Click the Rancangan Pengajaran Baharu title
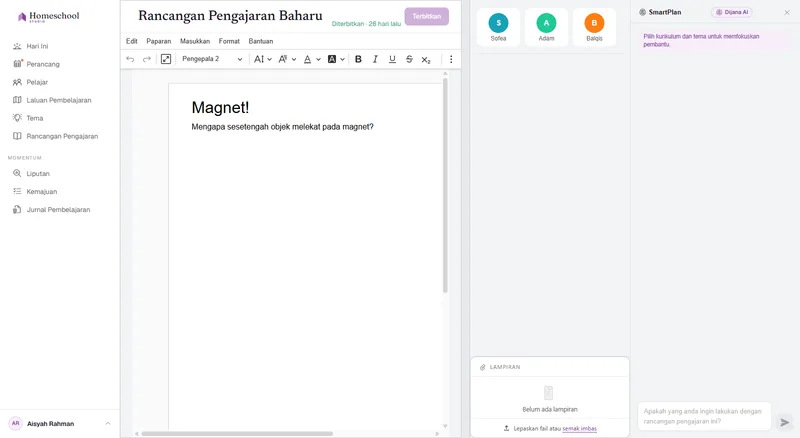The width and height of the screenshot is (800, 438). point(230,16)
